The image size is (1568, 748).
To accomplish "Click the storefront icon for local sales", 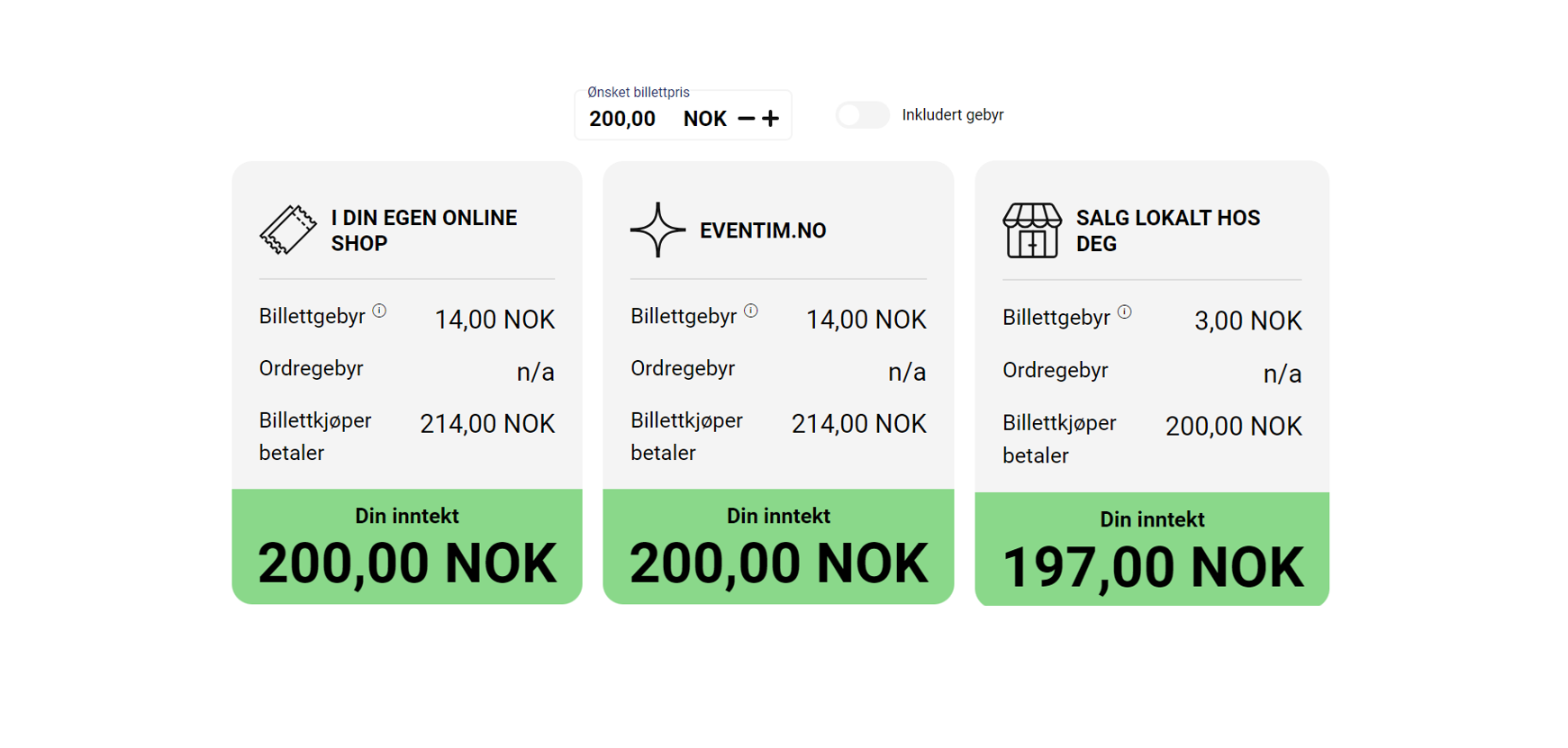I will 1031,230.
